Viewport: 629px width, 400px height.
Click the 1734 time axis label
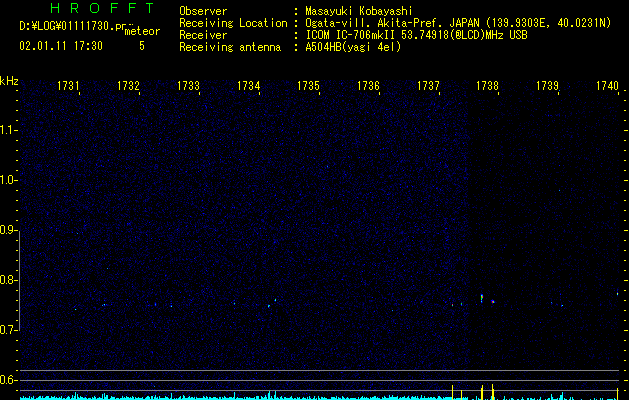pyautogui.click(x=248, y=85)
